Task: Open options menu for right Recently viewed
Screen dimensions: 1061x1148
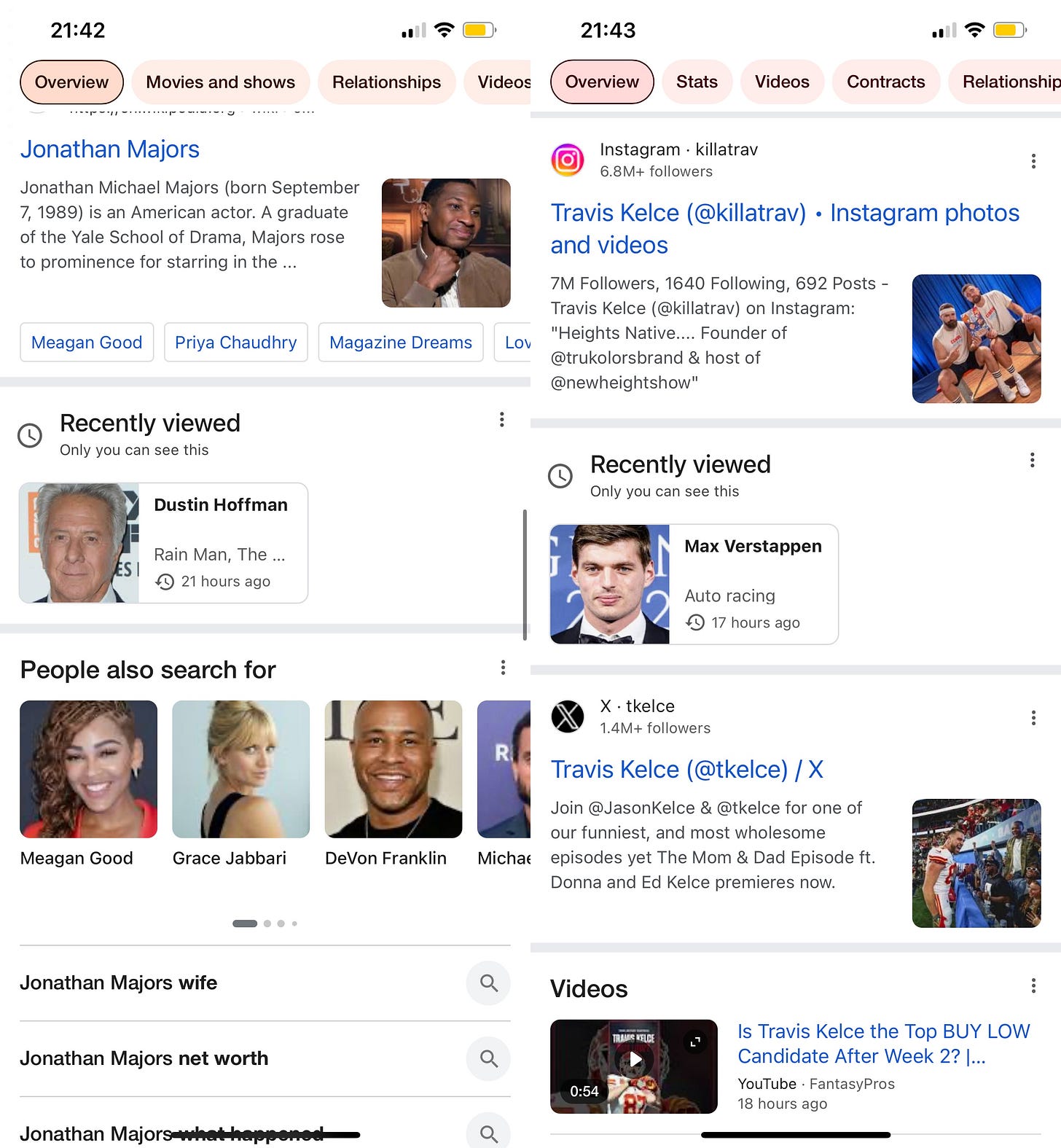Action: 1032,460
